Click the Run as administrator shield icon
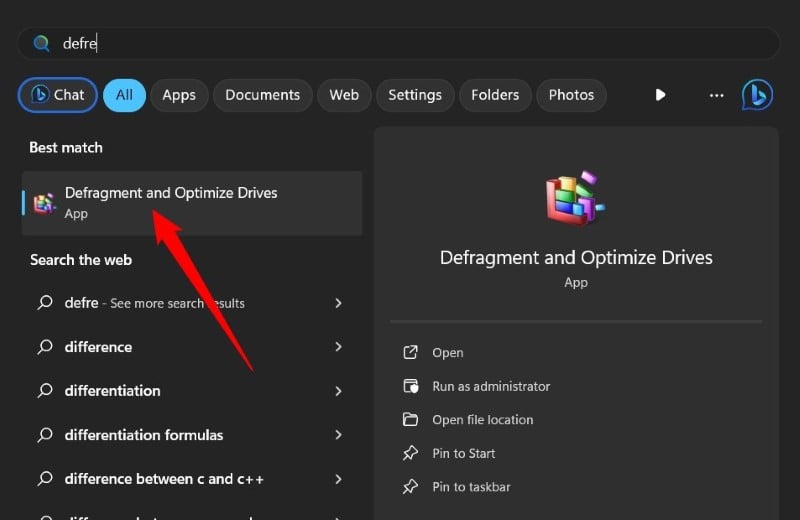This screenshot has width=800, height=520. (410, 386)
